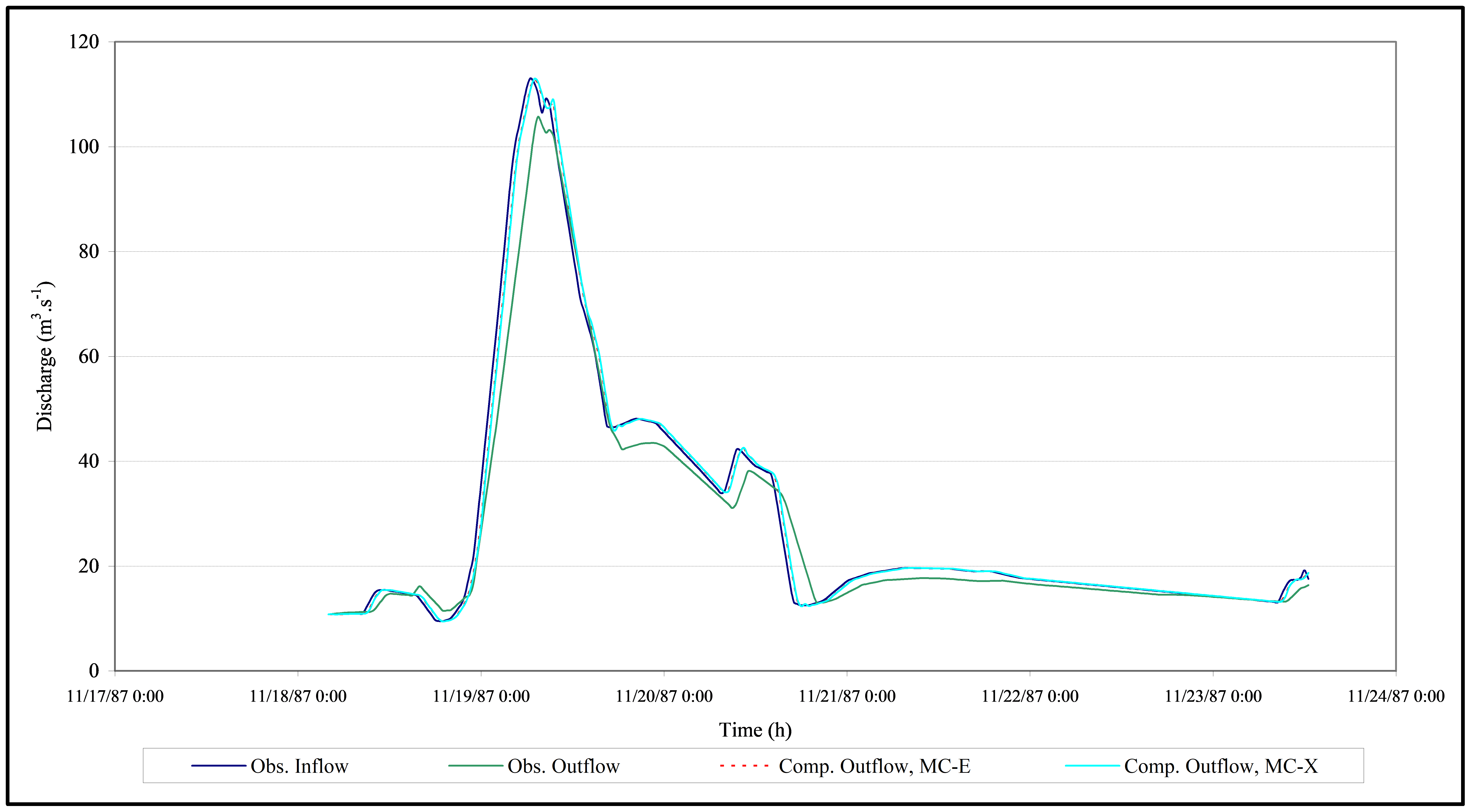Click the green Obs. Outflow legend line
This screenshot has width=1471, height=812.
pyautogui.click(x=476, y=766)
